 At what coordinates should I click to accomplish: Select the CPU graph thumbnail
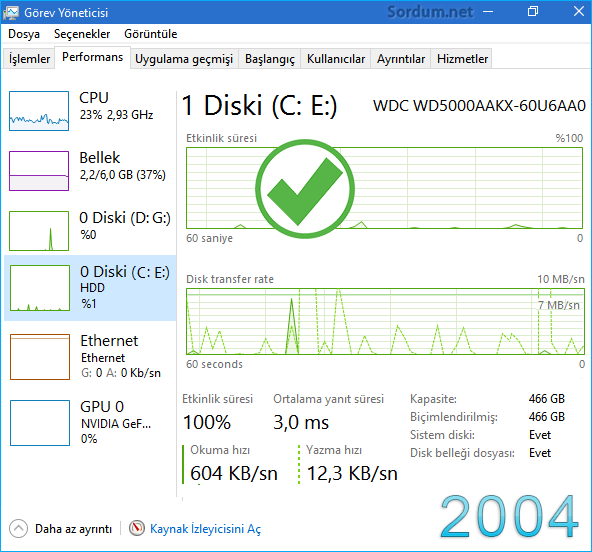(39, 111)
